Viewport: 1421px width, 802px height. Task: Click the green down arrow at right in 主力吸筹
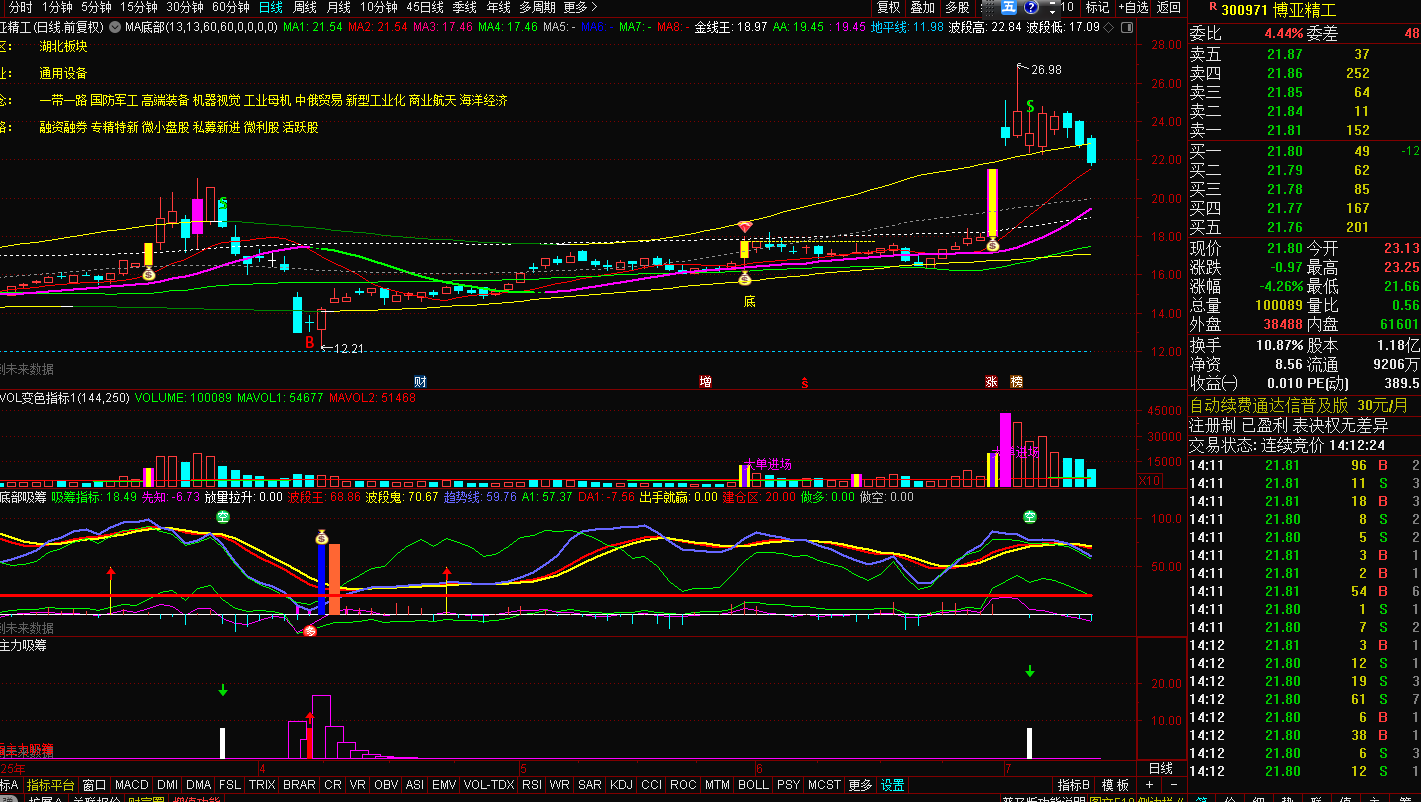[1030, 671]
